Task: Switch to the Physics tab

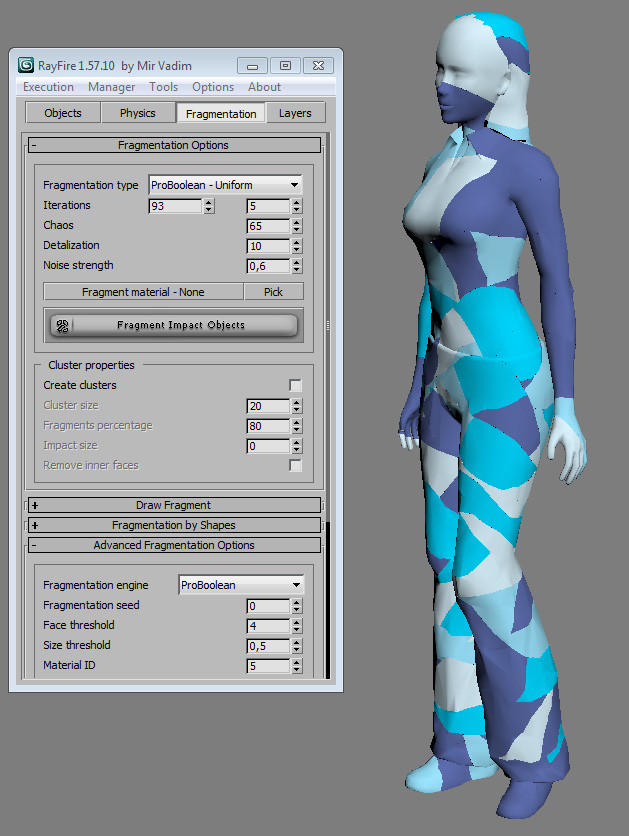Action: [138, 113]
